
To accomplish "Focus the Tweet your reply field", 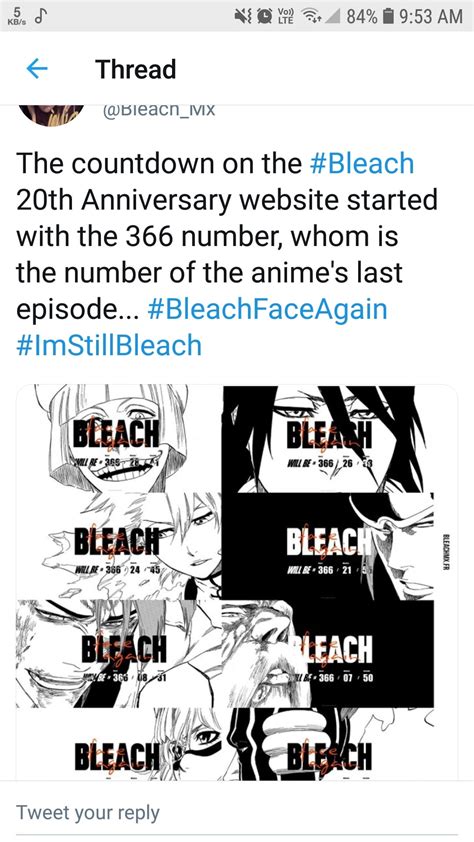I will 237,812.
